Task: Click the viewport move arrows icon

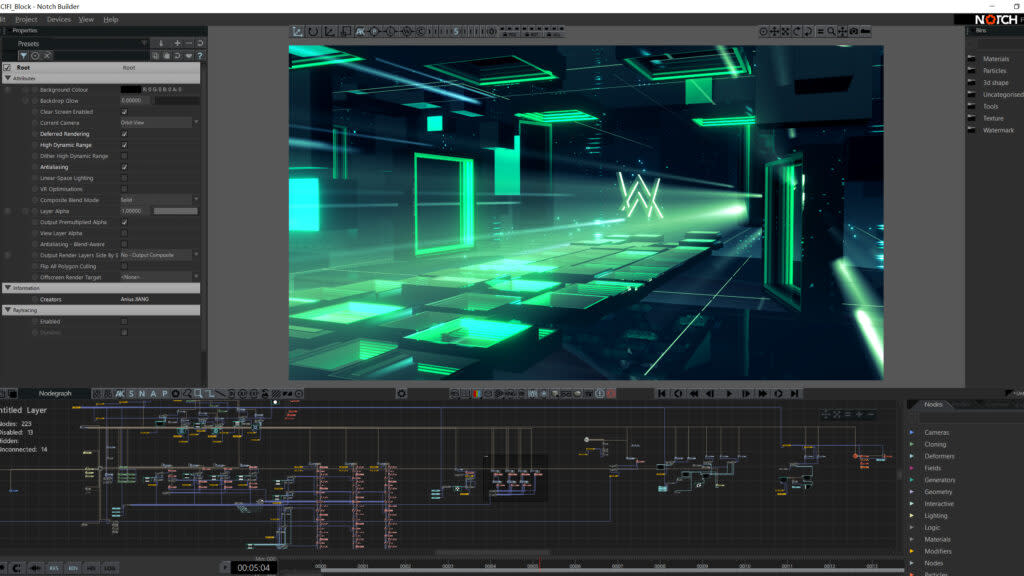Action: point(774,31)
